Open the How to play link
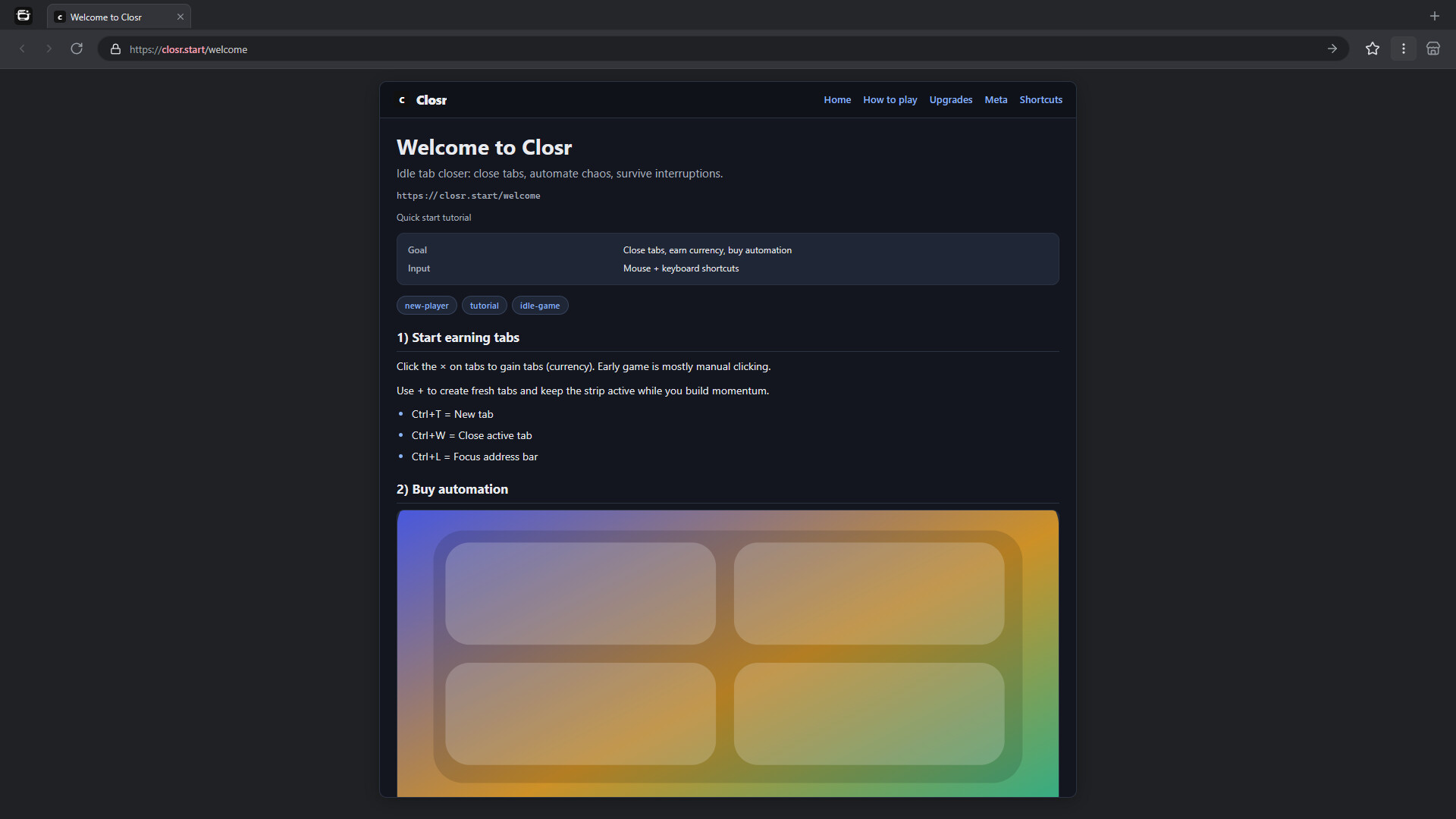This screenshot has height=819, width=1456. point(890,100)
